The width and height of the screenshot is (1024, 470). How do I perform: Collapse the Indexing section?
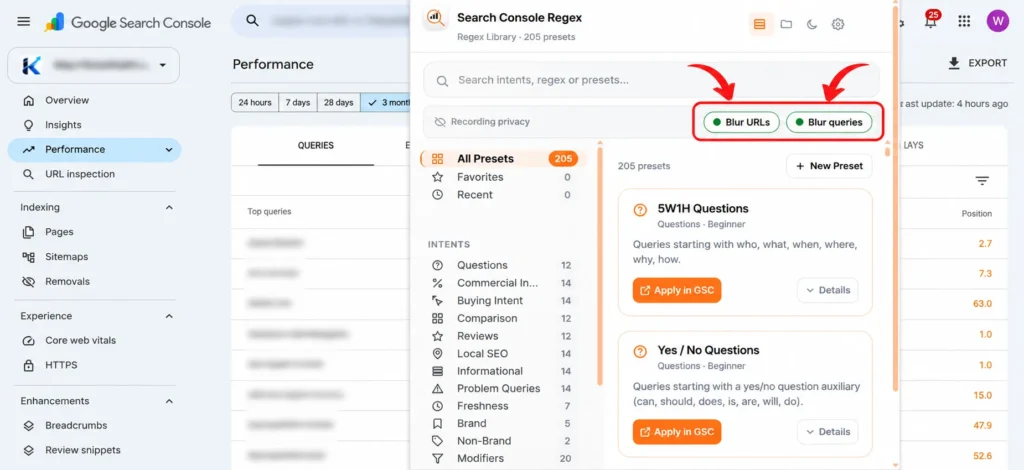click(x=169, y=208)
